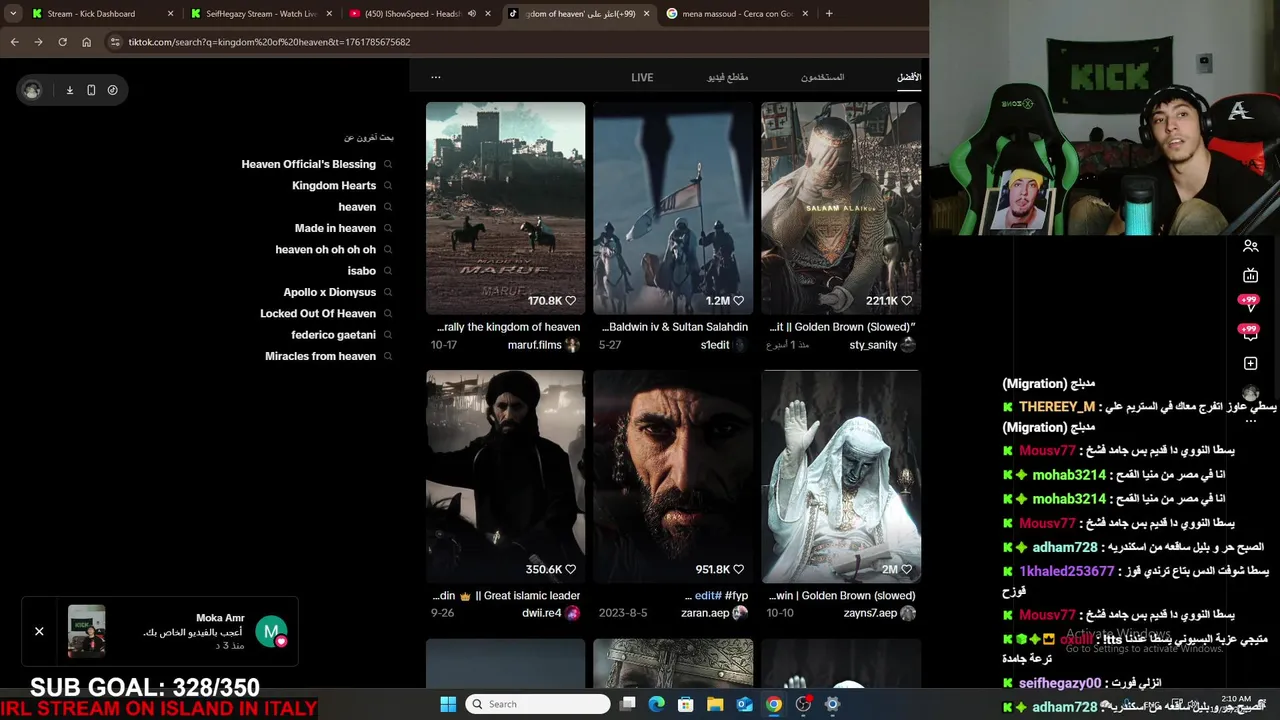Close the IShowSpeed YouTube tab
Screen dimensions: 1280x720
point(488,14)
